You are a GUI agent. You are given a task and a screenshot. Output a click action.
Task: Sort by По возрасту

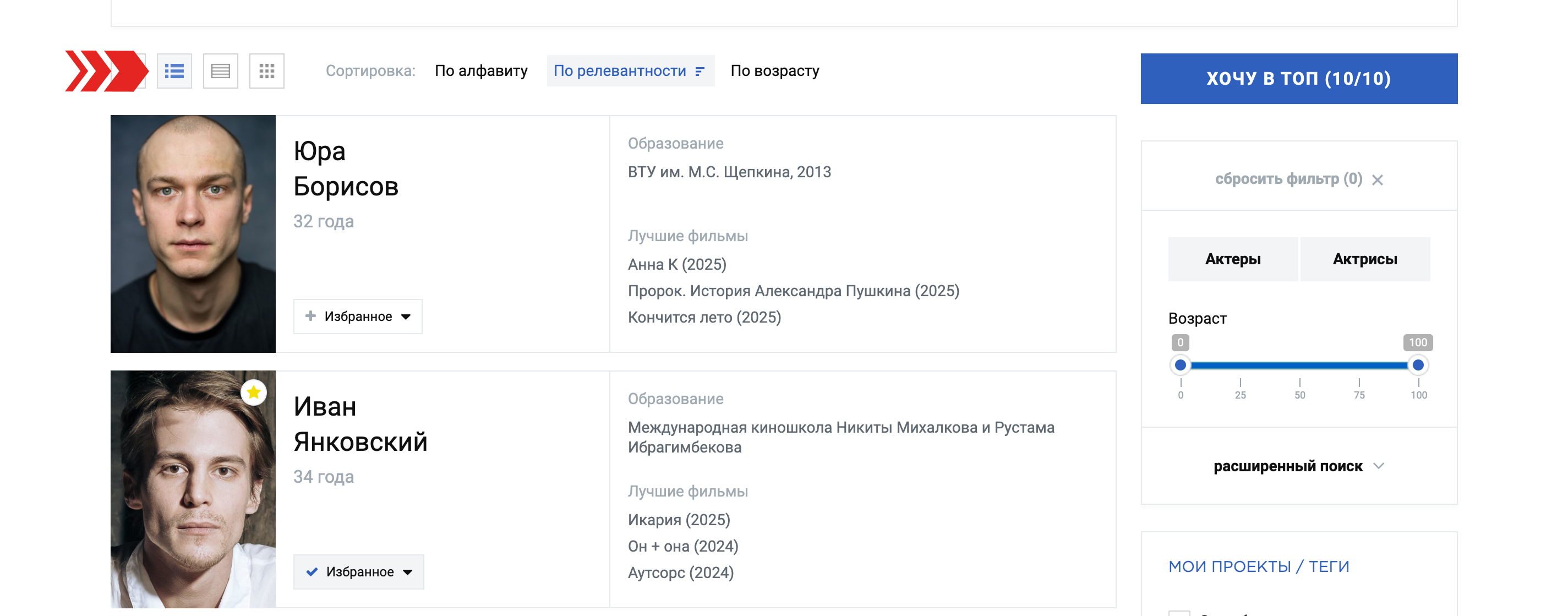click(775, 71)
